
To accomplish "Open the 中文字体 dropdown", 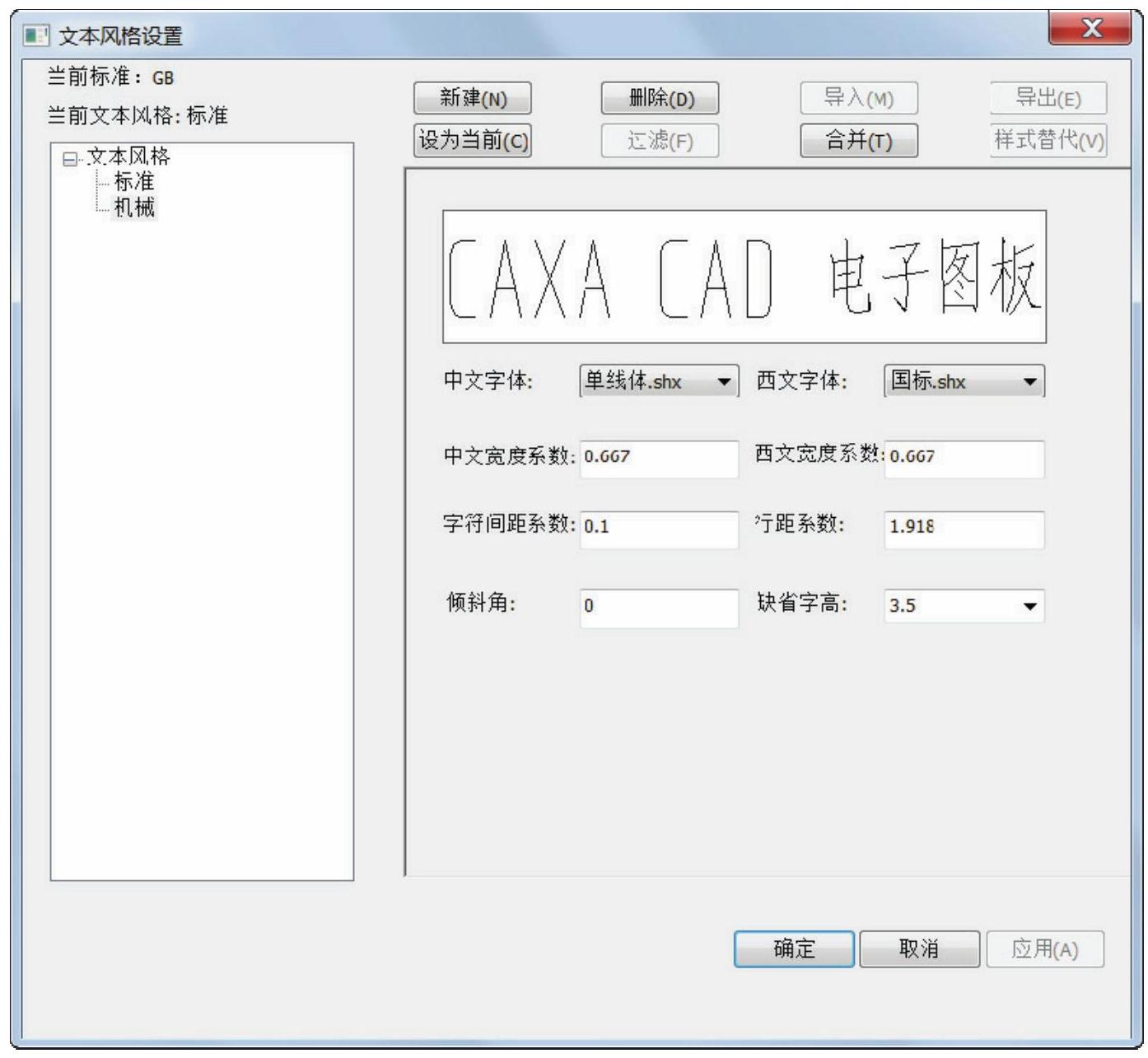I will coord(659,381).
